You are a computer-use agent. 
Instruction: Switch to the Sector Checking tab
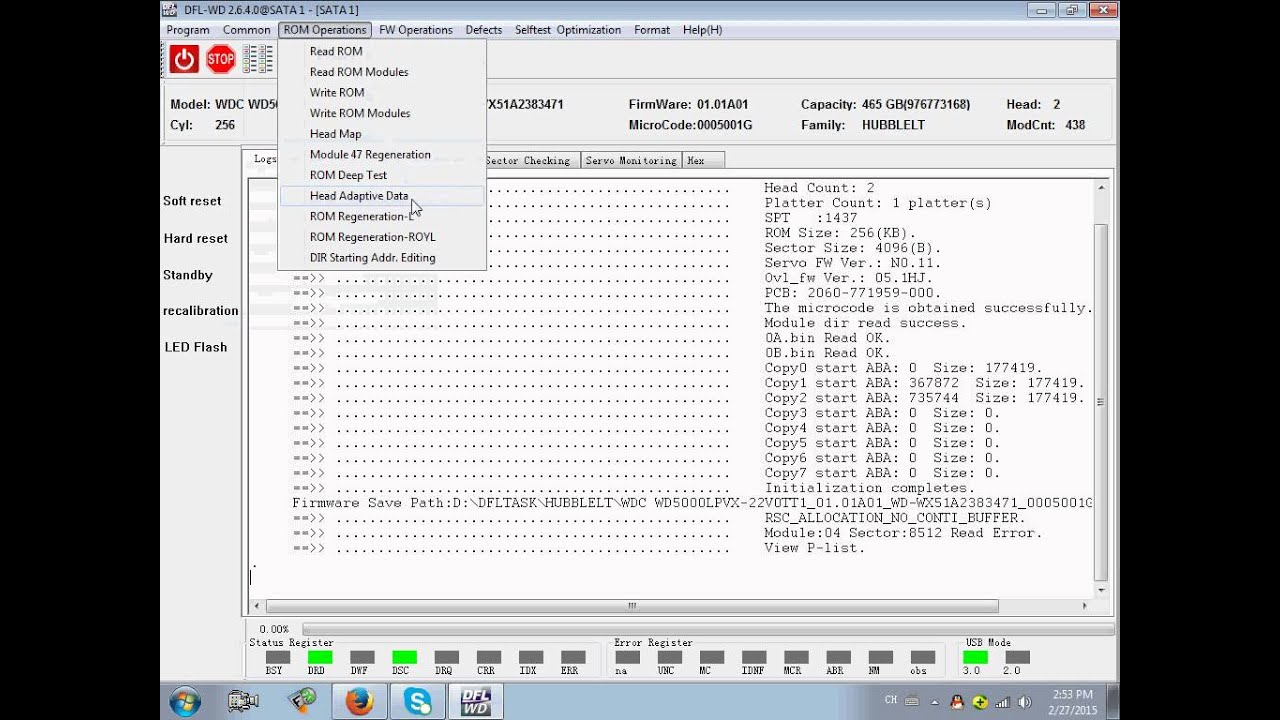click(x=528, y=160)
